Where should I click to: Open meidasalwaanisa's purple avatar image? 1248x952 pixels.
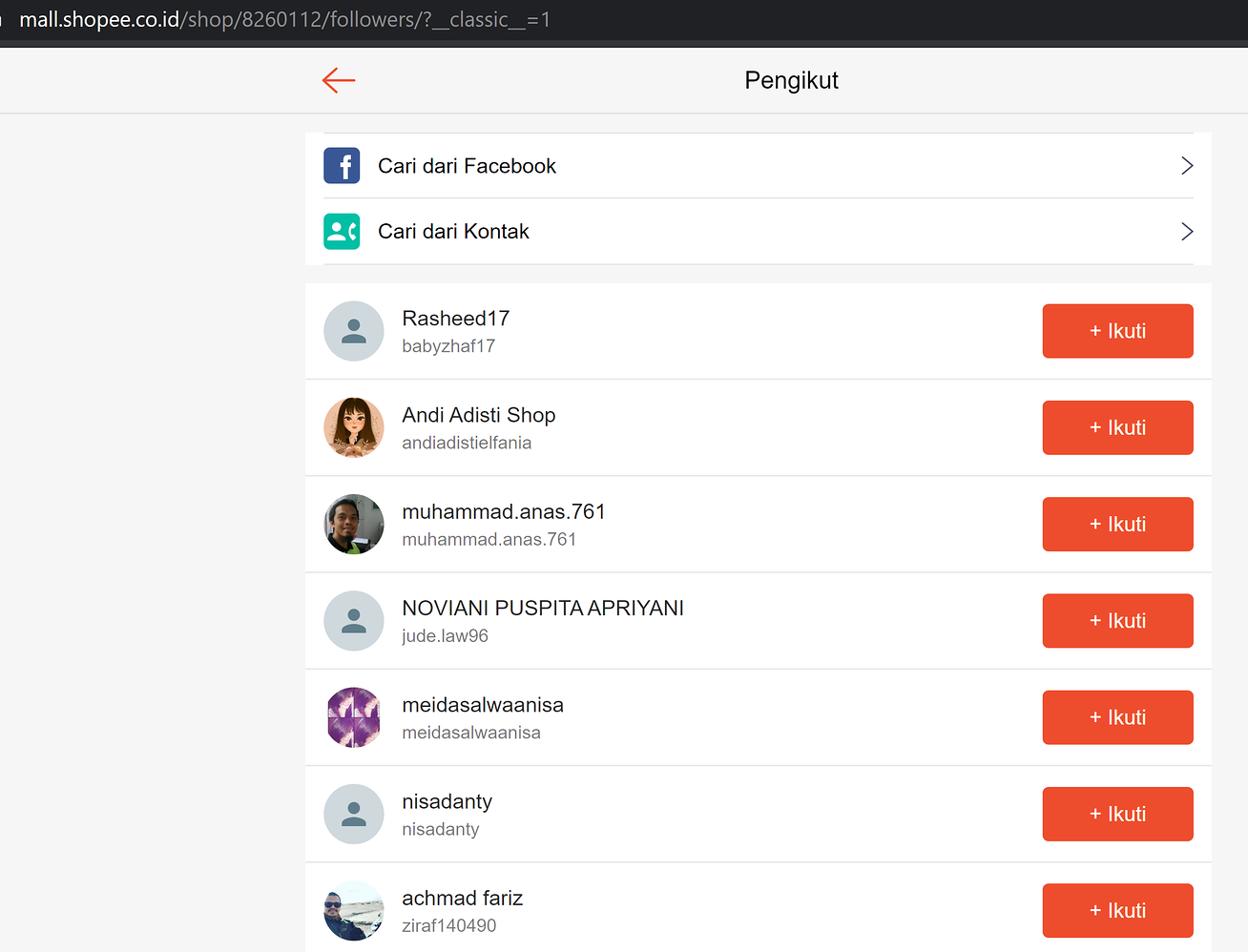354,717
